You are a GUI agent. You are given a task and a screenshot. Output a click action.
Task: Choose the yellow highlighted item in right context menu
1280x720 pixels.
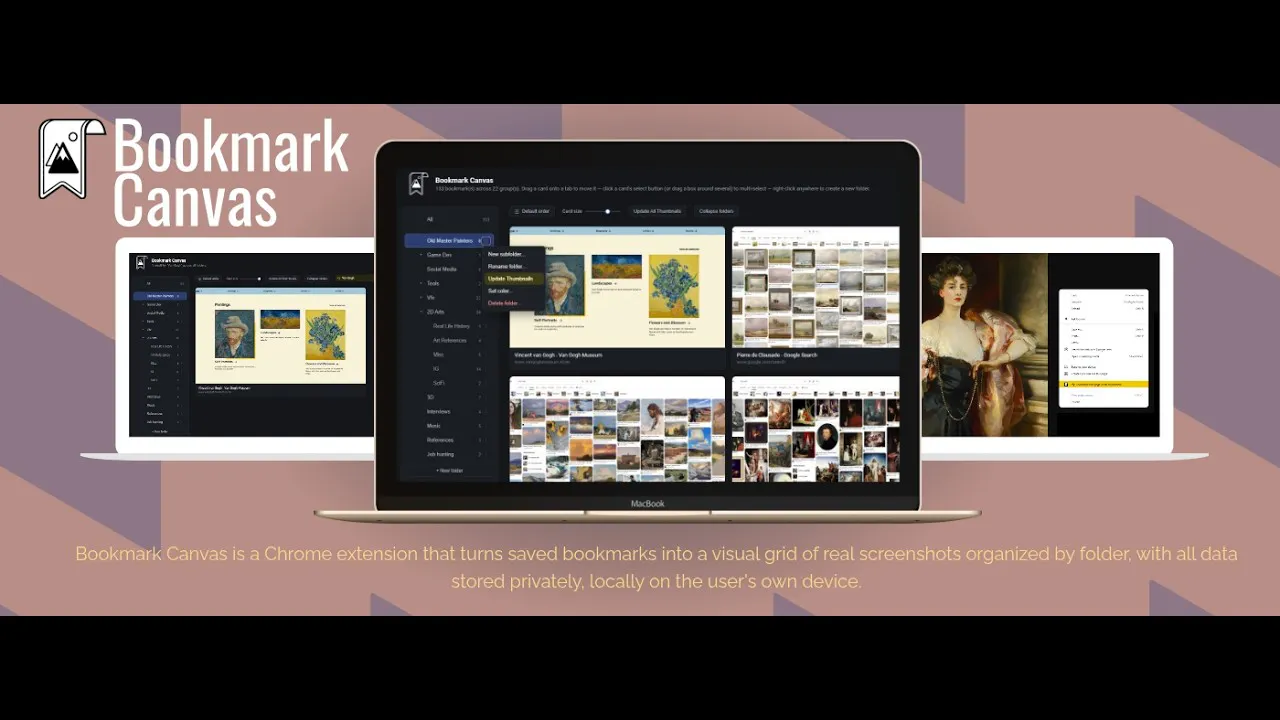tap(1103, 384)
